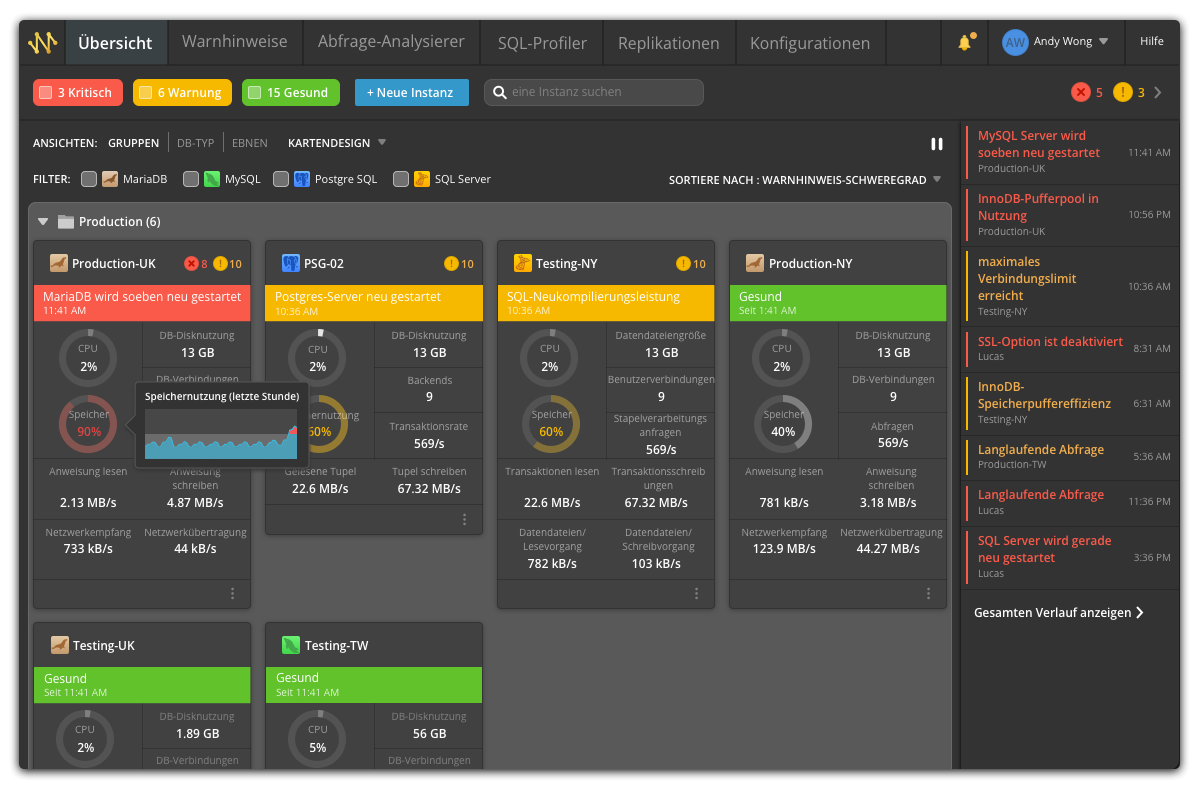Open the Hilfe link
Screen dimensions: 1200x790
pos(1151,42)
